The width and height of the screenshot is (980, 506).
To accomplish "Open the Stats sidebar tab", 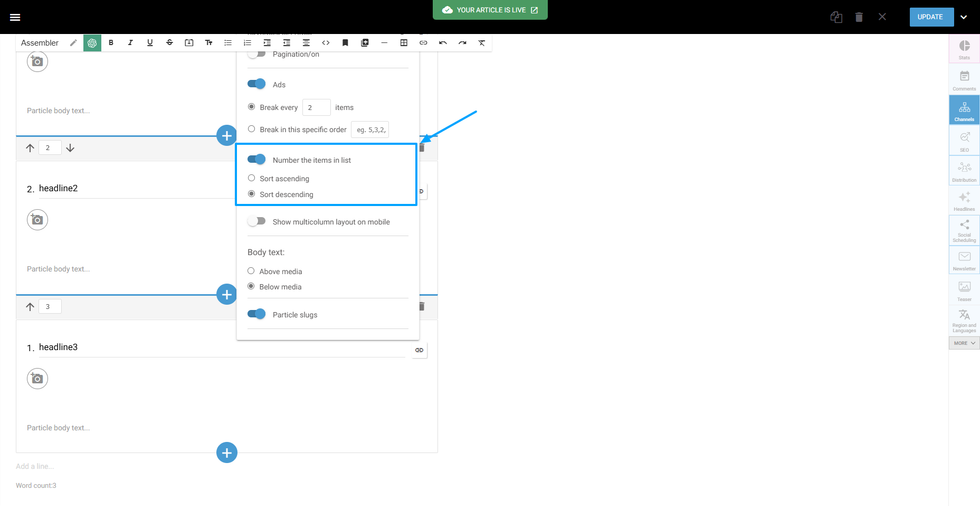I will pos(964,49).
